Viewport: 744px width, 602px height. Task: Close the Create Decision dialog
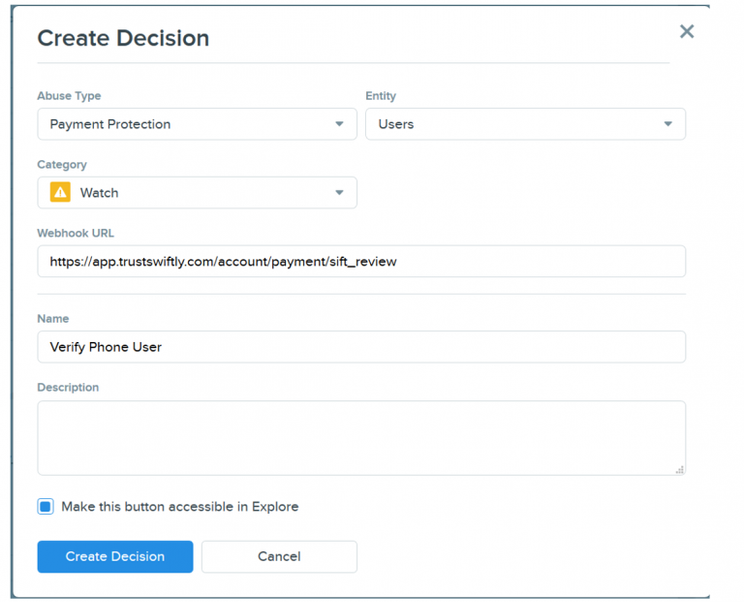686,32
